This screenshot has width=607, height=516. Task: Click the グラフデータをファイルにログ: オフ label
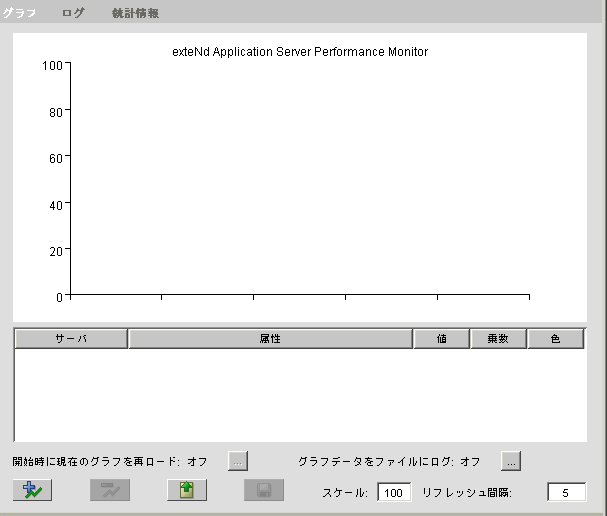[389, 461]
